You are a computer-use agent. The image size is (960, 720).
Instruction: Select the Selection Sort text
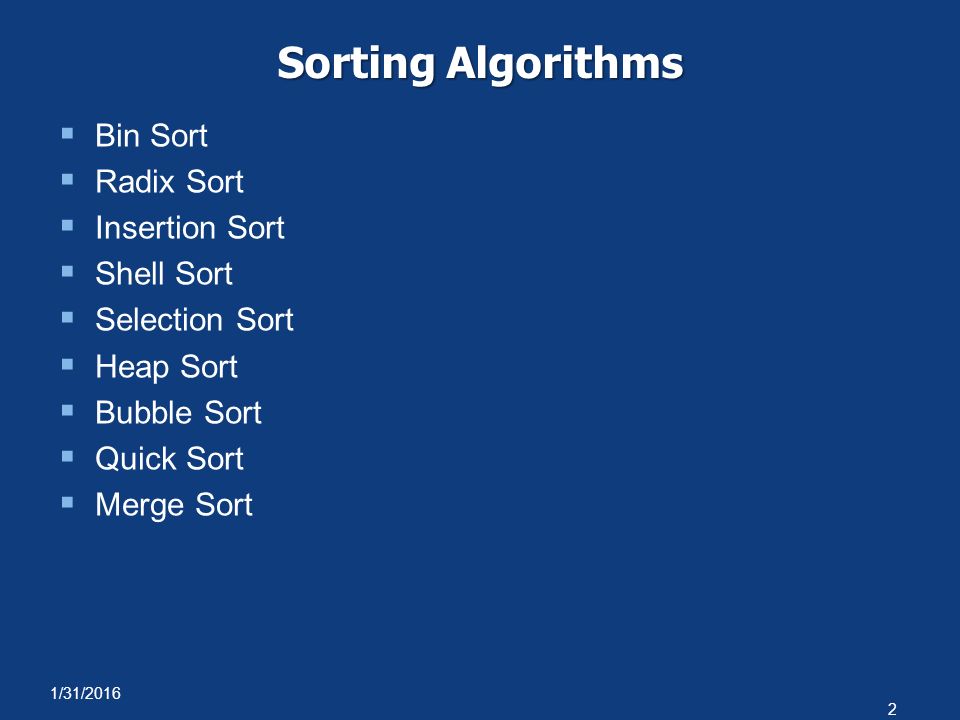click(195, 320)
